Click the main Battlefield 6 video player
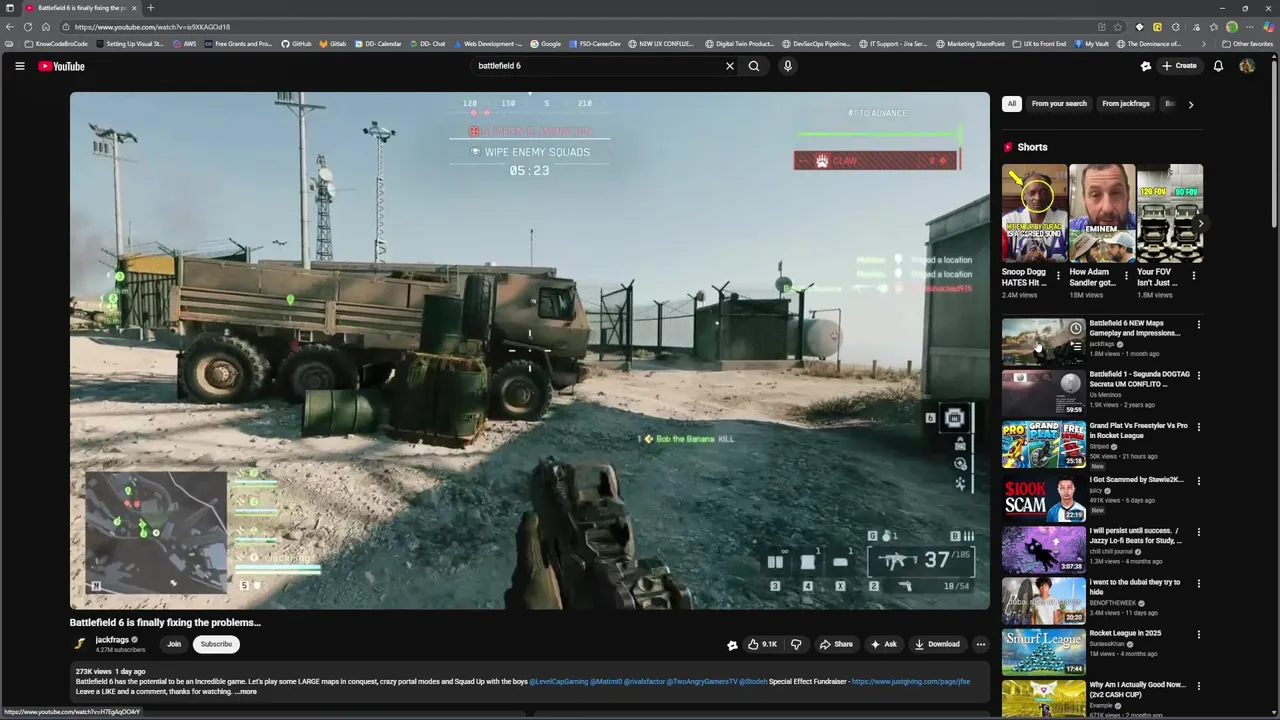This screenshot has width=1280, height=720. [x=529, y=351]
